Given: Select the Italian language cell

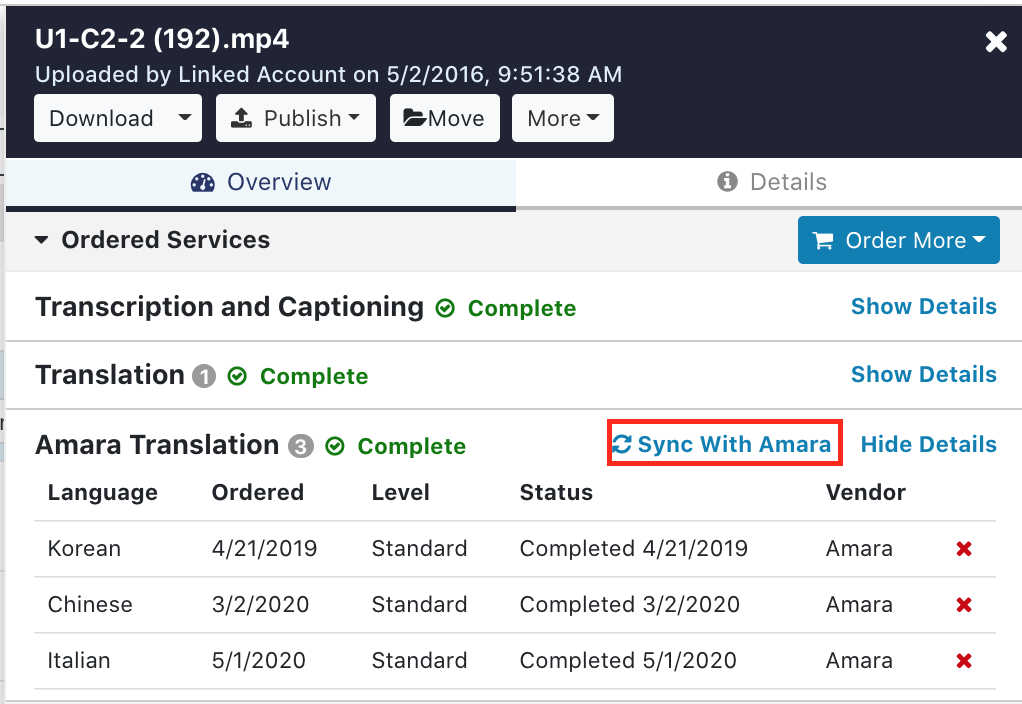Looking at the screenshot, I should (x=79, y=661).
